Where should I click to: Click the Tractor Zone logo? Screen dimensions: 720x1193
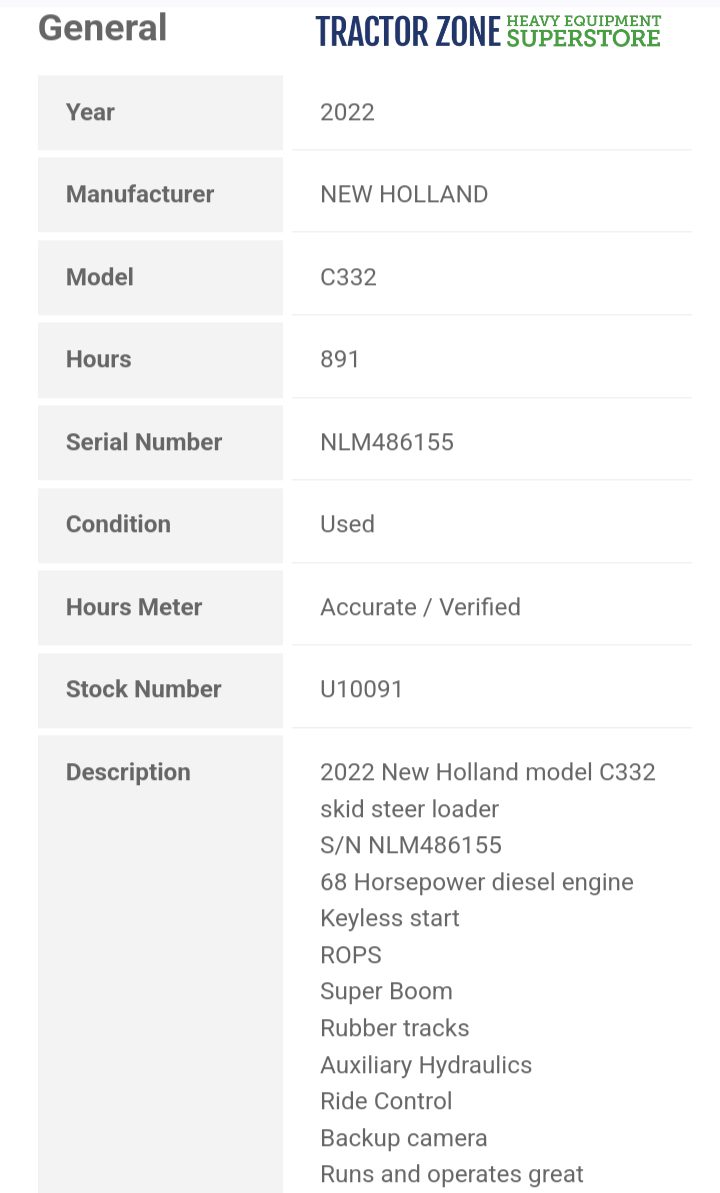488,32
